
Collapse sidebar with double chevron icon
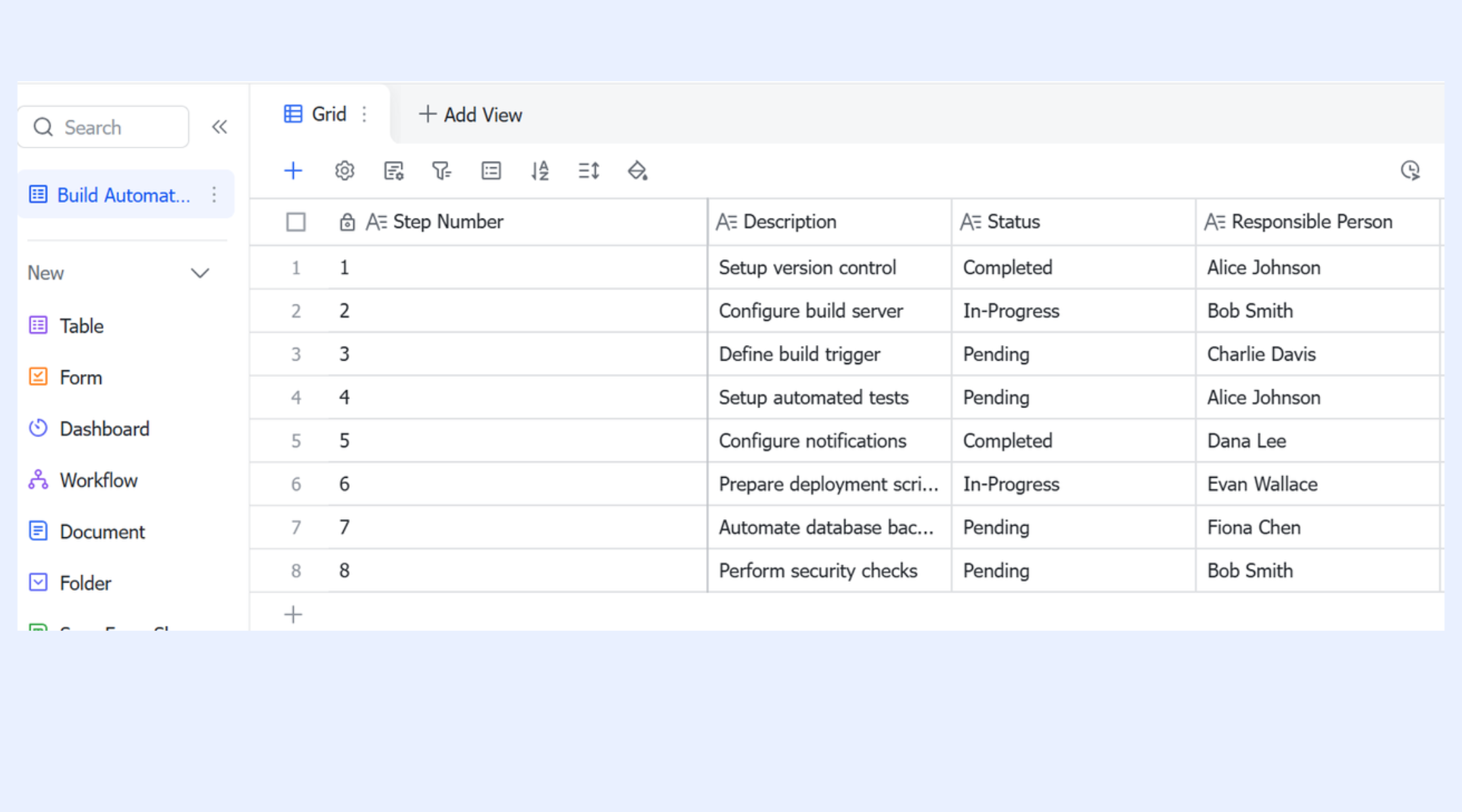219,127
